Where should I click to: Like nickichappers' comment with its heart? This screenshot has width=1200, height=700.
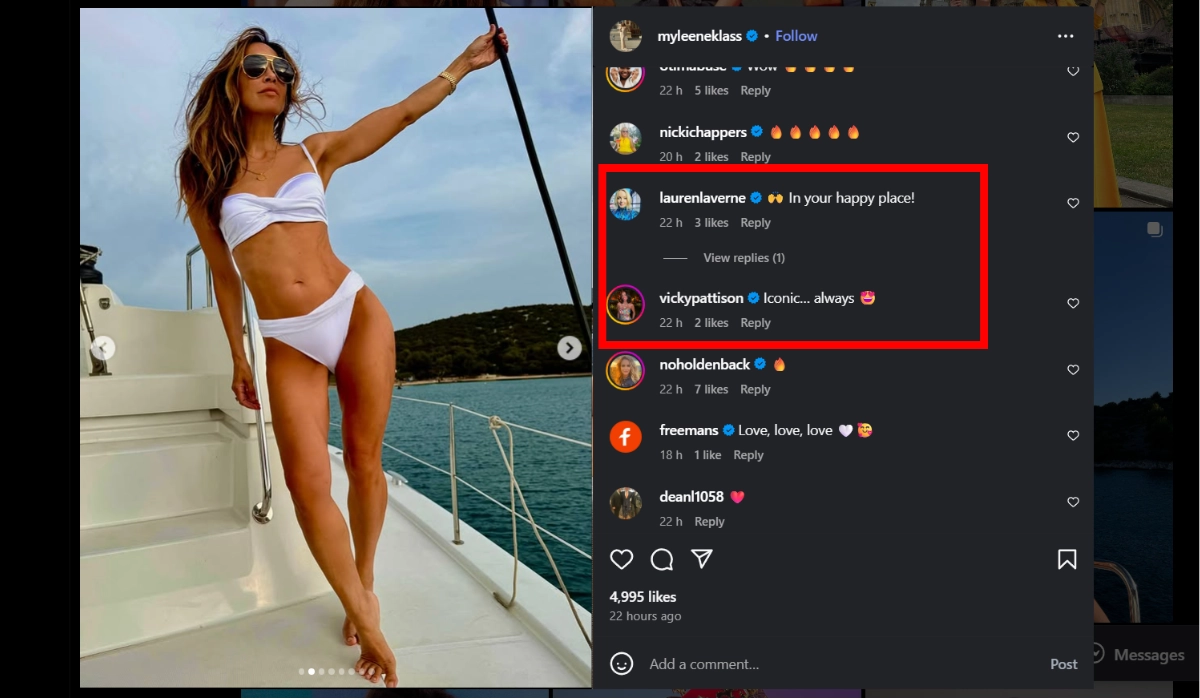tap(1073, 137)
